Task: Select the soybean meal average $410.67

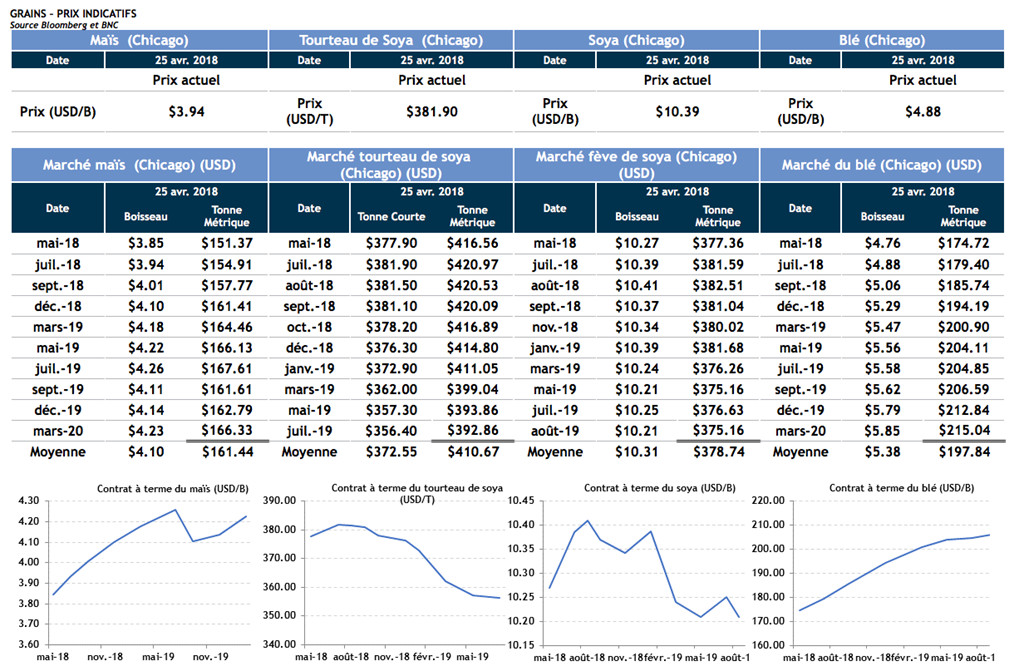Action: (472, 452)
